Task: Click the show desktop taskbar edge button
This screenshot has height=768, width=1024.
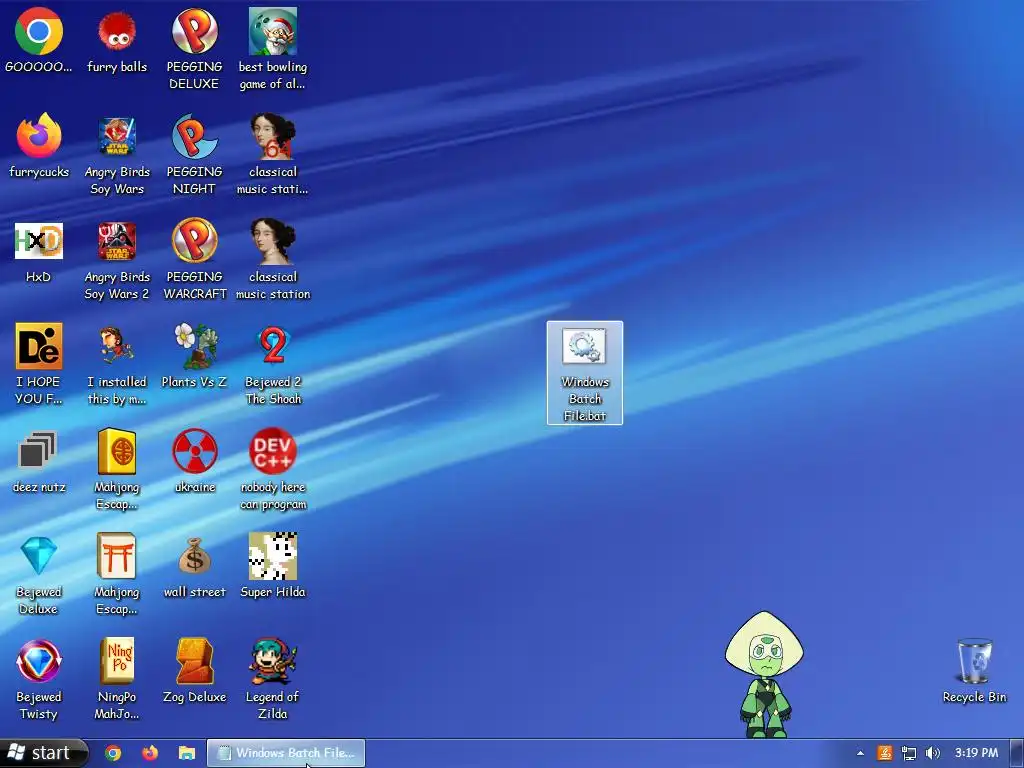Action: tap(1017, 753)
